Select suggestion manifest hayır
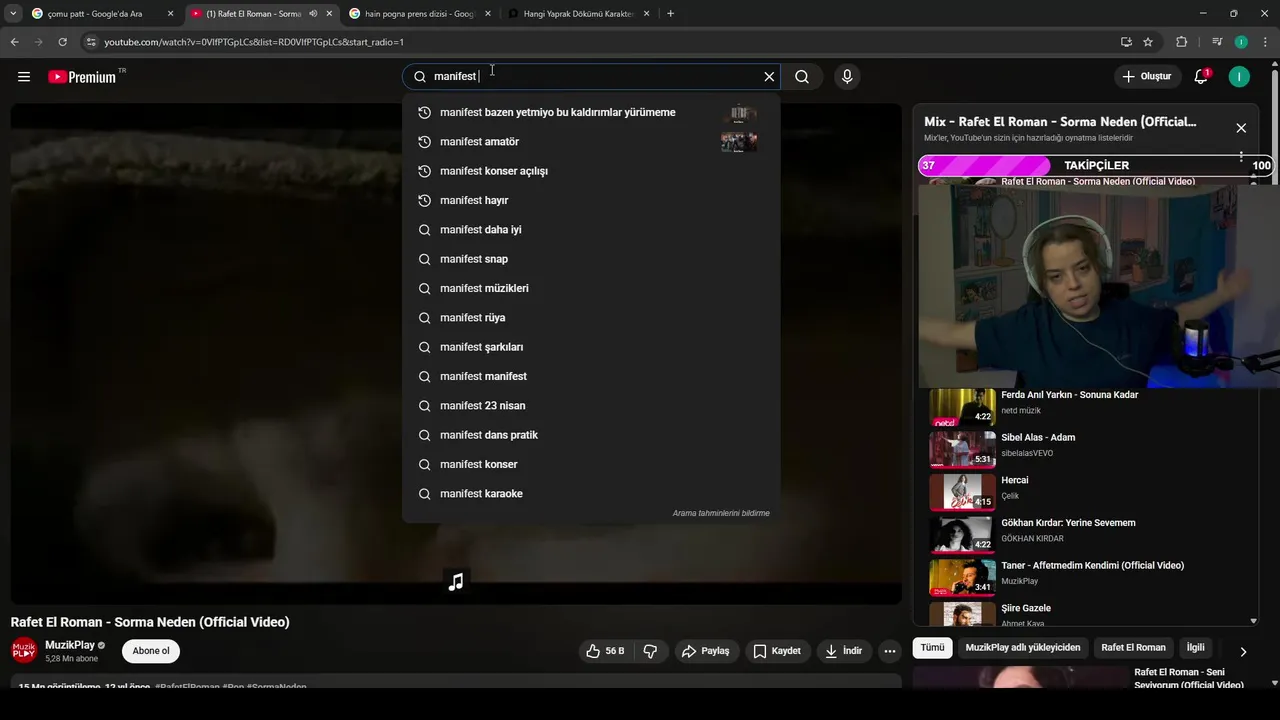This screenshot has width=1280, height=720. [x=591, y=200]
